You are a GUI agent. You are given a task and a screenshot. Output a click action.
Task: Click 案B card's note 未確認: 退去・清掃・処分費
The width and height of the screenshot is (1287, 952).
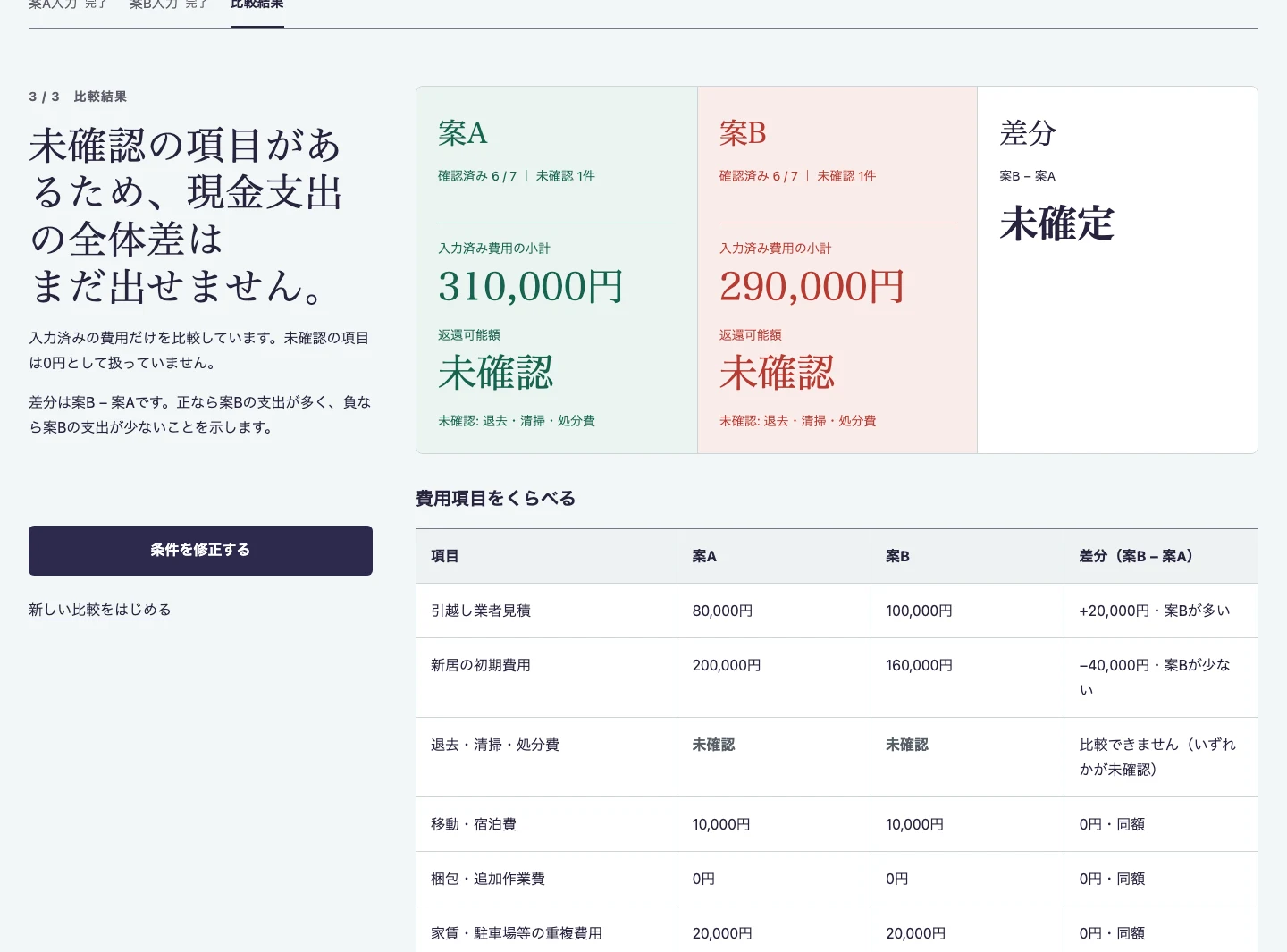click(798, 421)
